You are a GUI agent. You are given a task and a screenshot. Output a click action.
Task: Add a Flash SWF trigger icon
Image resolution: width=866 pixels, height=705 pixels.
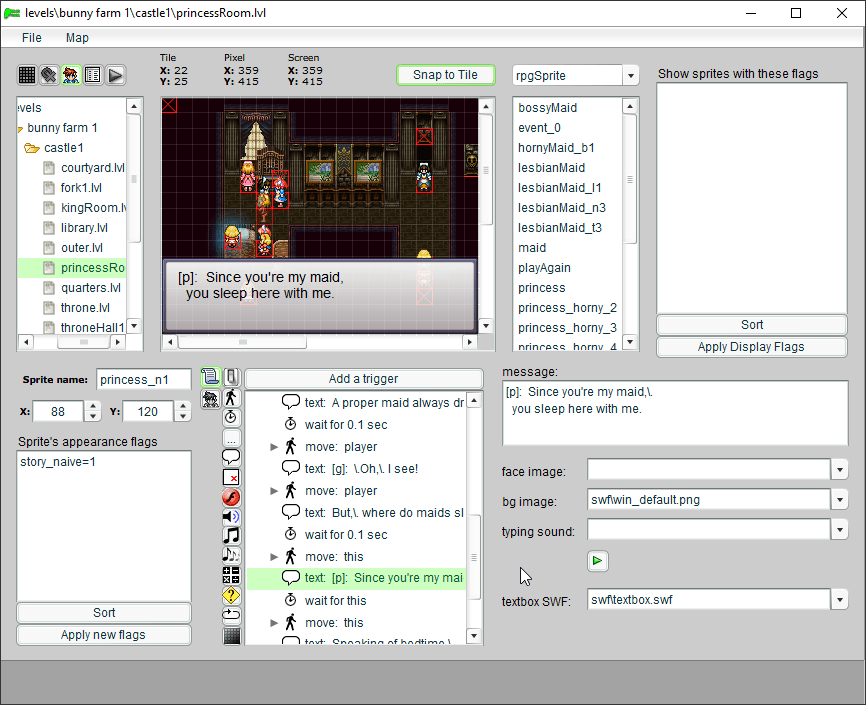[231, 497]
